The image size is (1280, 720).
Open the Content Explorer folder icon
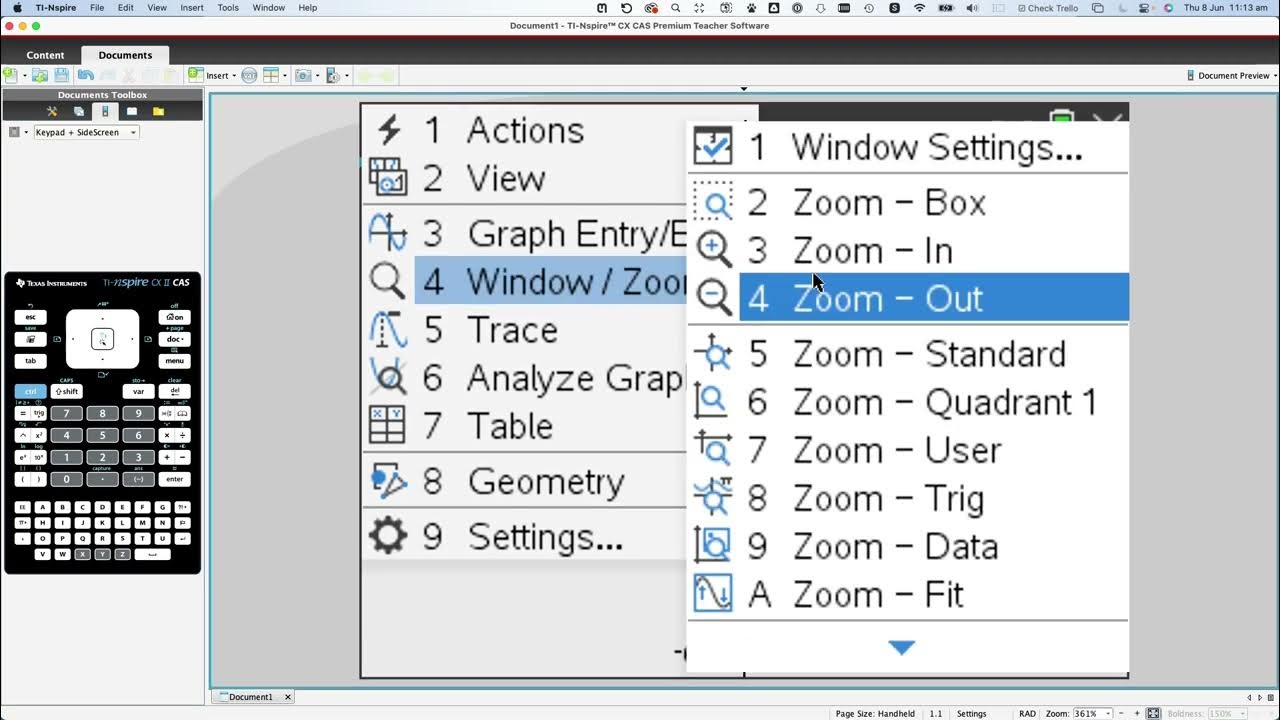pyautogui.click(x=158, y=111)
